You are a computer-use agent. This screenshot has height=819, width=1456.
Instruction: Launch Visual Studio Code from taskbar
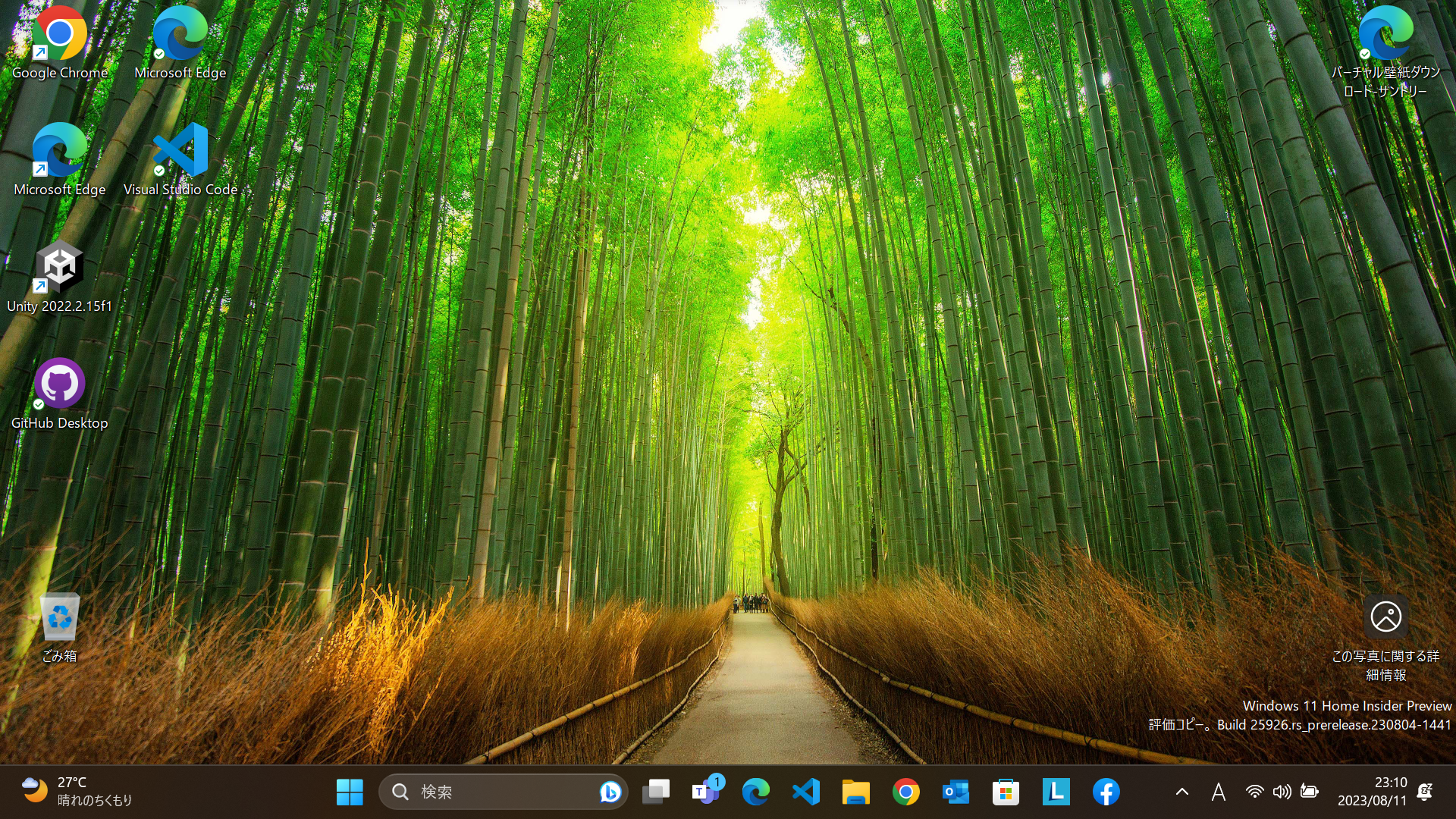click(x=806, y=792)
